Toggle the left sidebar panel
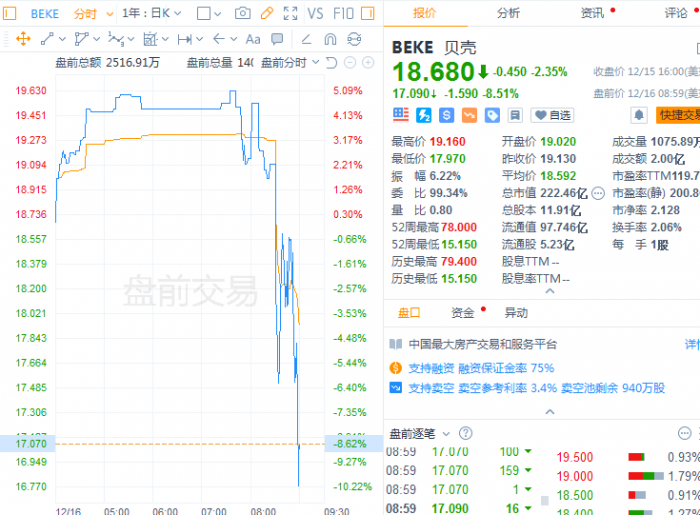Viewport: 700px width, 515px height. tap(7, 14)
